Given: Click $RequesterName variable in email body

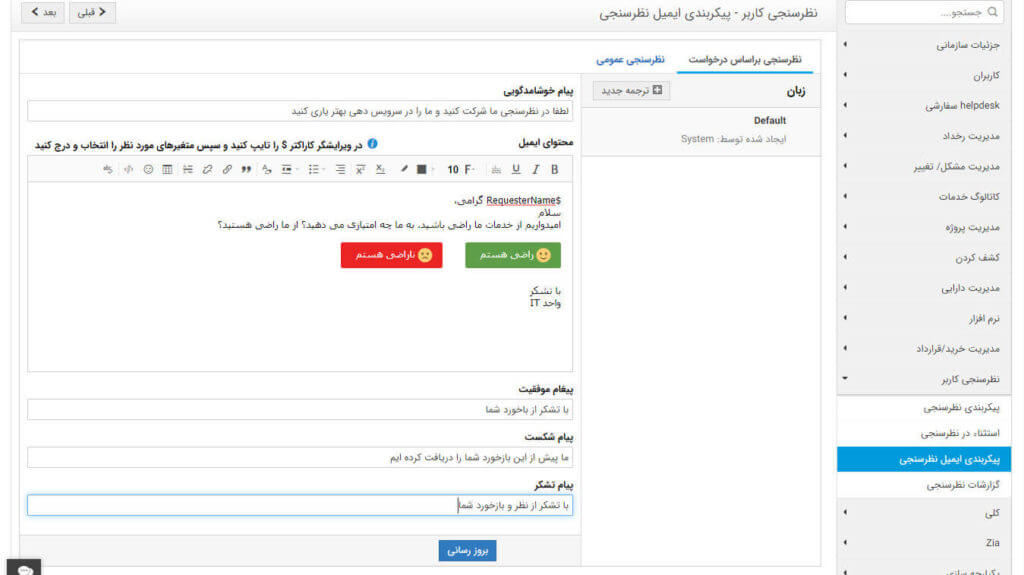Looking at the screenshot, I should (524, 201).
